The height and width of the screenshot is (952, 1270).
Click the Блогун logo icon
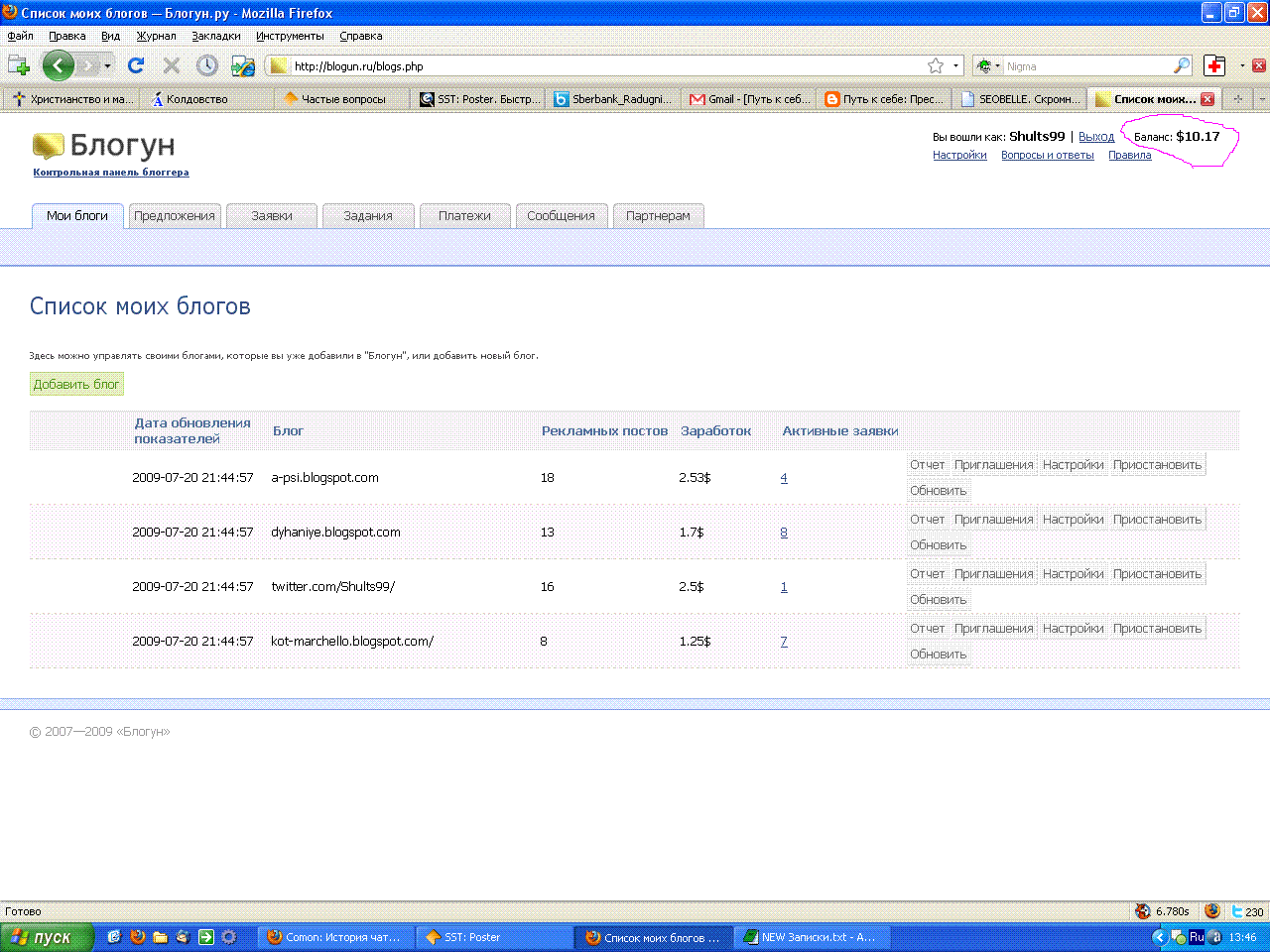coord(48,146)
